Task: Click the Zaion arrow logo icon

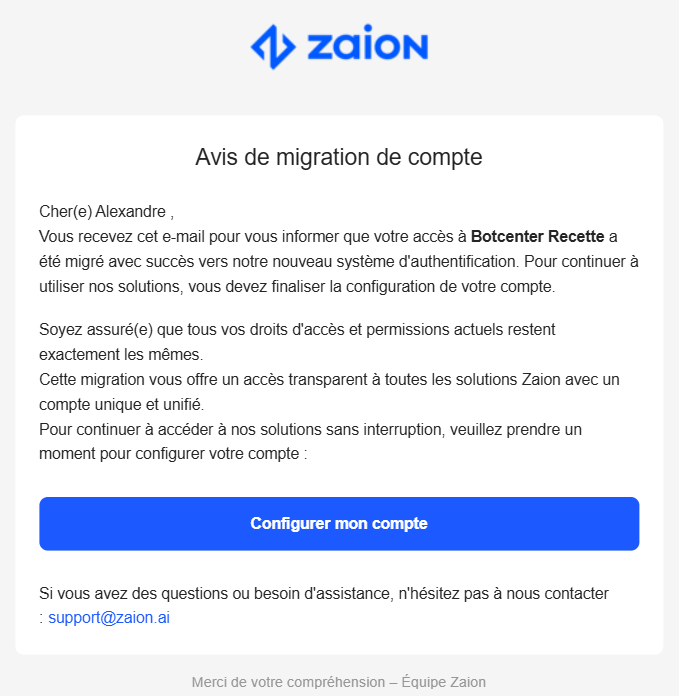Action: (272, 46)
